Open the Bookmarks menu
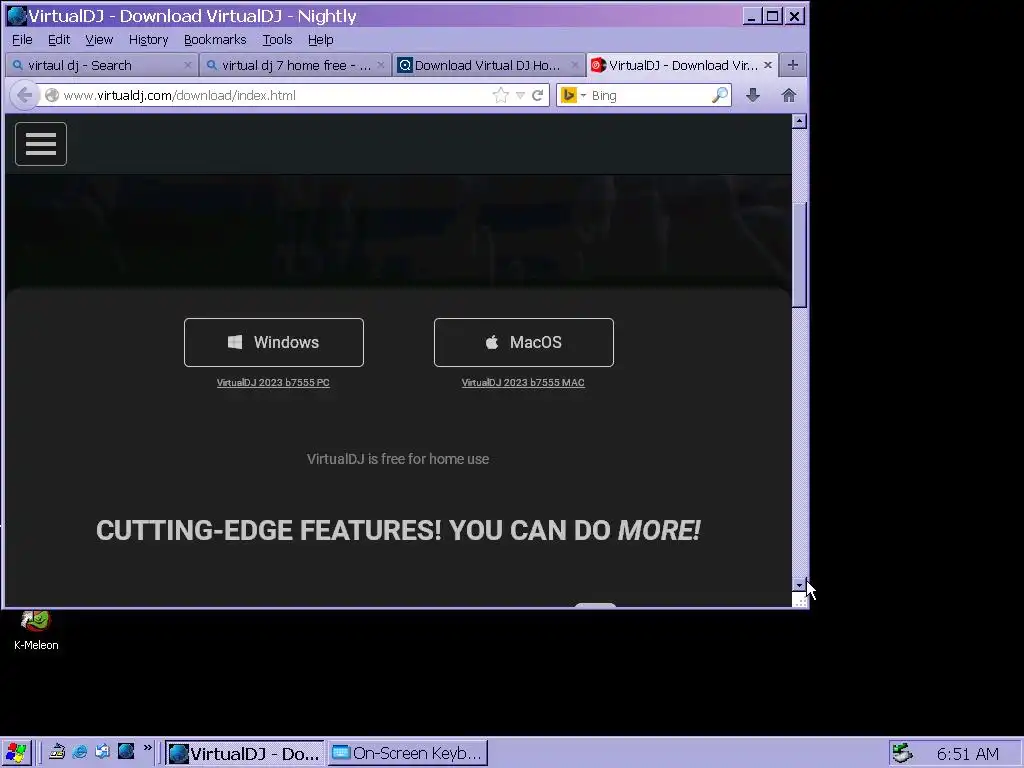The height and width of the screenshot is (768, 1024). click(x=215, y=40)
